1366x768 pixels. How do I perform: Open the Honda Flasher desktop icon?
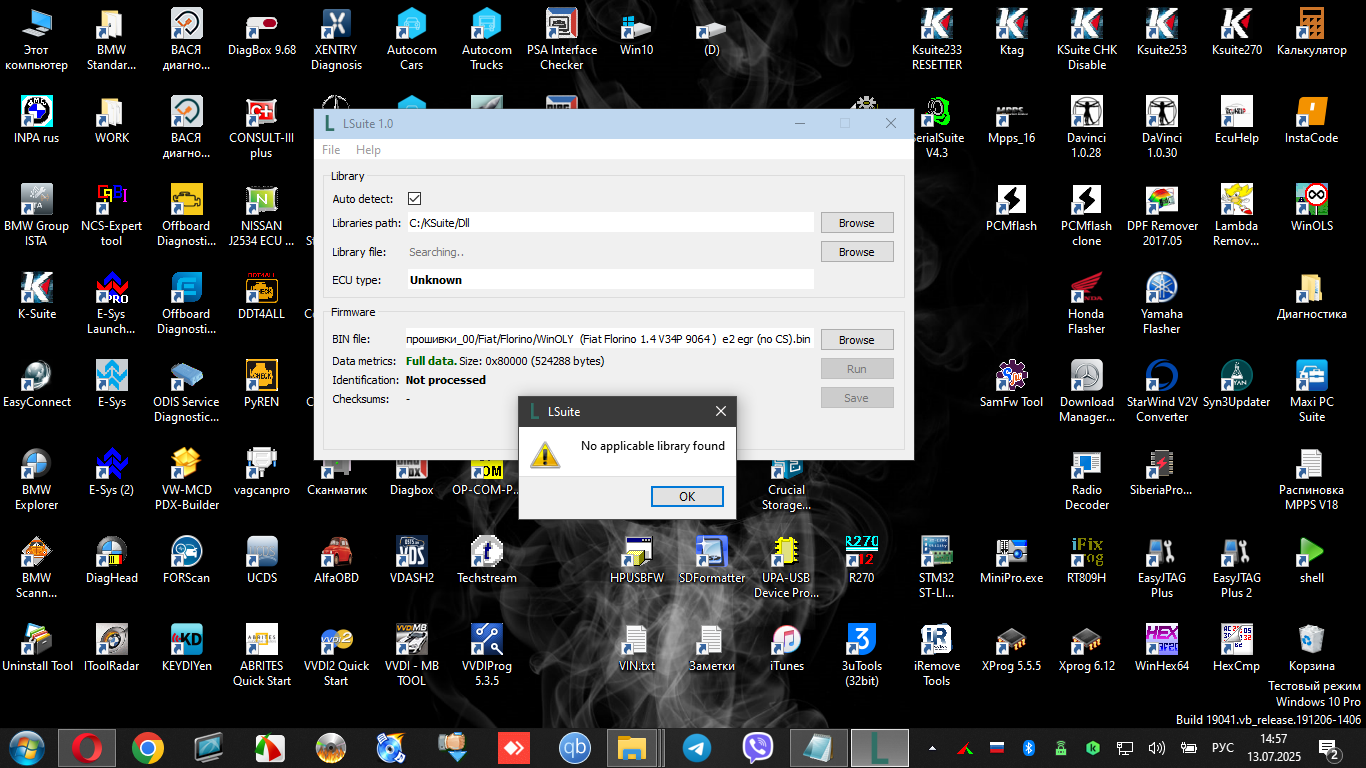tap(1087, 304)
